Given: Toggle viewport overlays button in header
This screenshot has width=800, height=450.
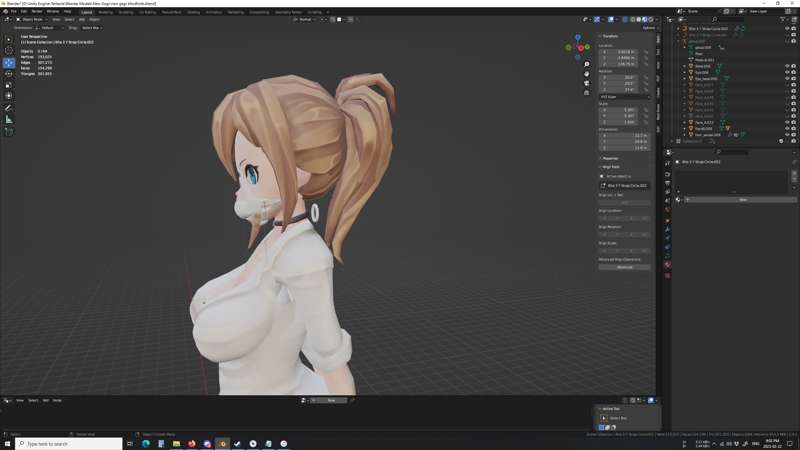Looking at the screenshot, I should 611,19.
